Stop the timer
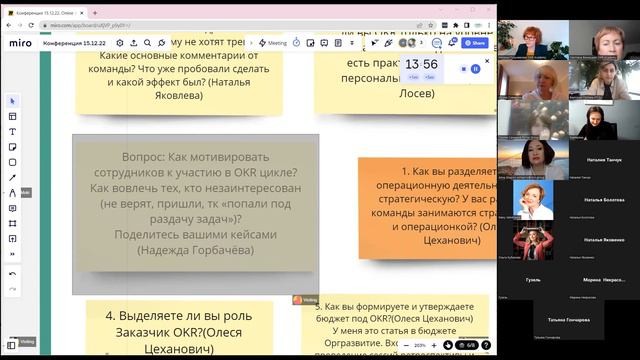The height and width of the screenshot is (360, 640). tap(464, 69)
